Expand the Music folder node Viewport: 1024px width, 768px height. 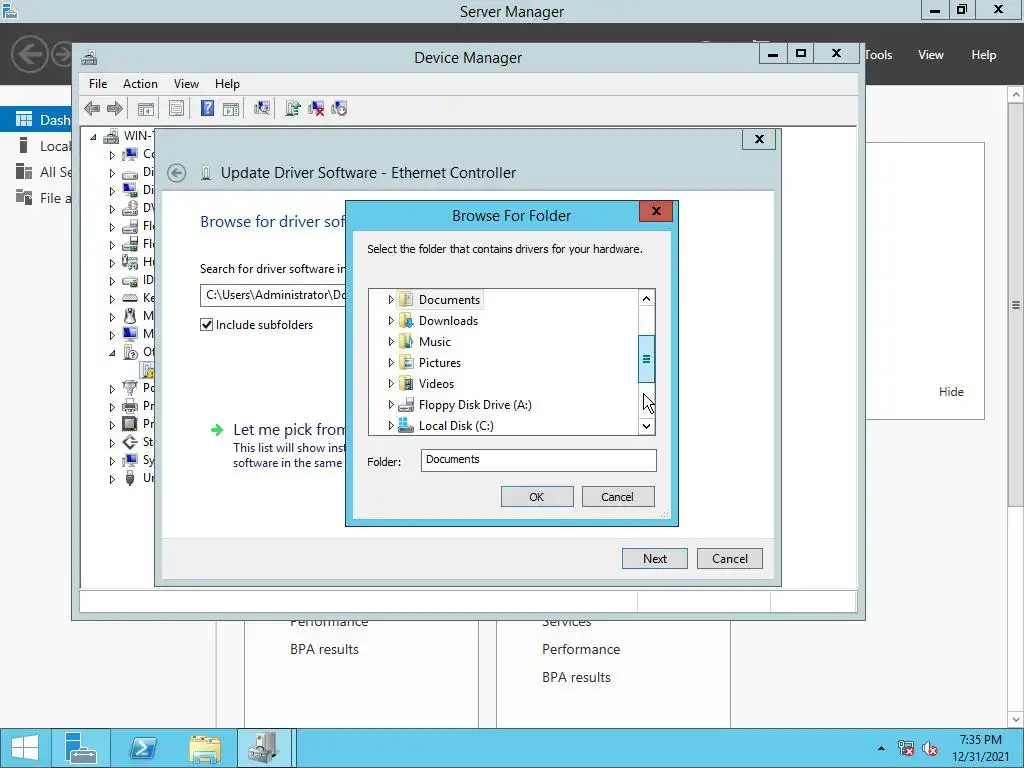391,342
